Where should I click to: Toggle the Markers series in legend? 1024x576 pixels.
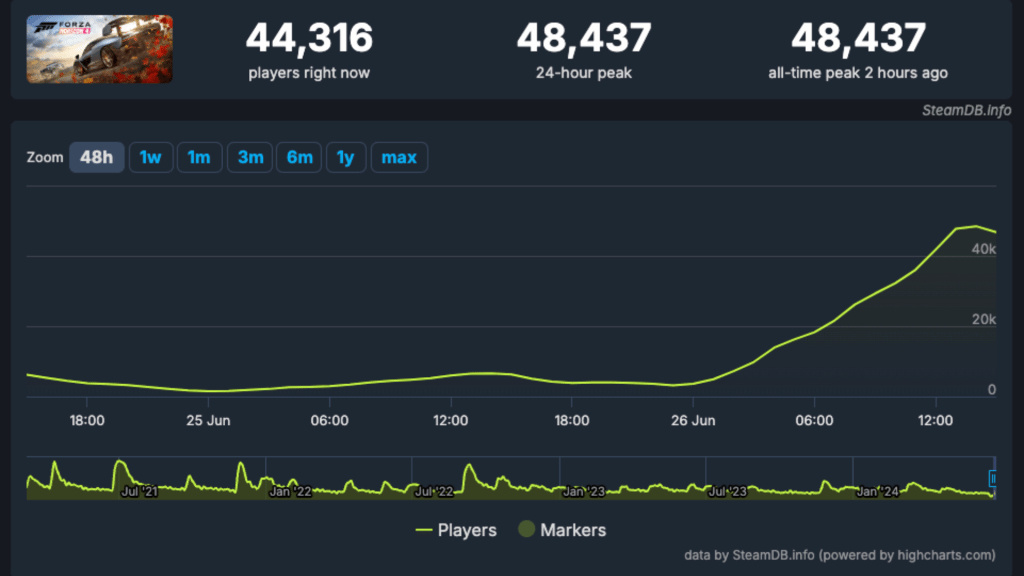coord(562,530)
